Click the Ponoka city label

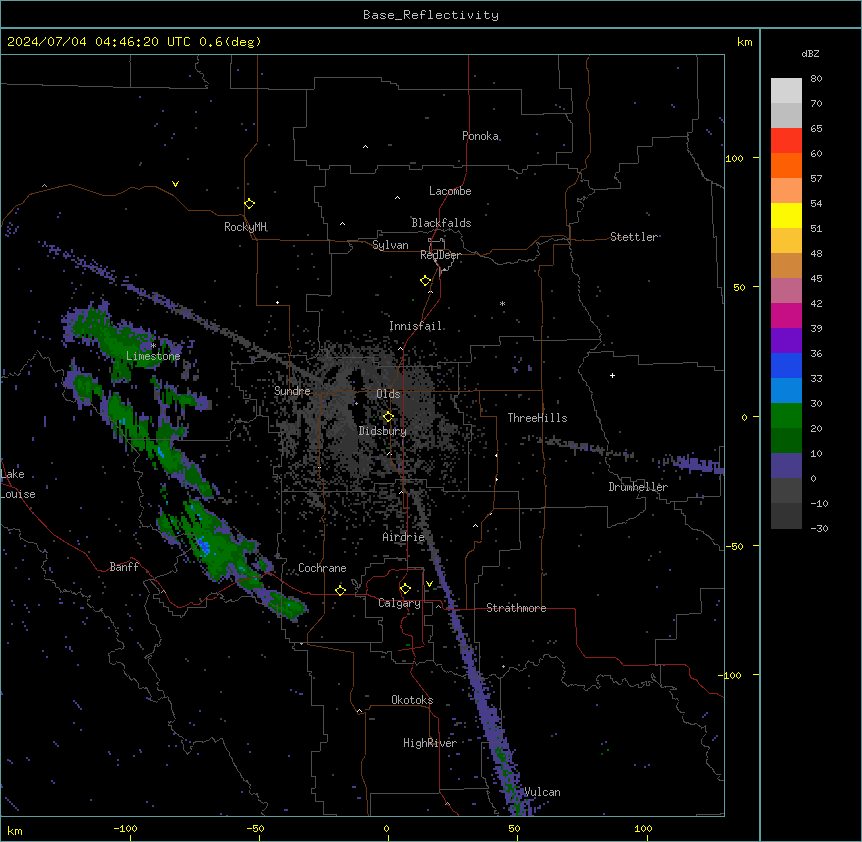(480, 136)
